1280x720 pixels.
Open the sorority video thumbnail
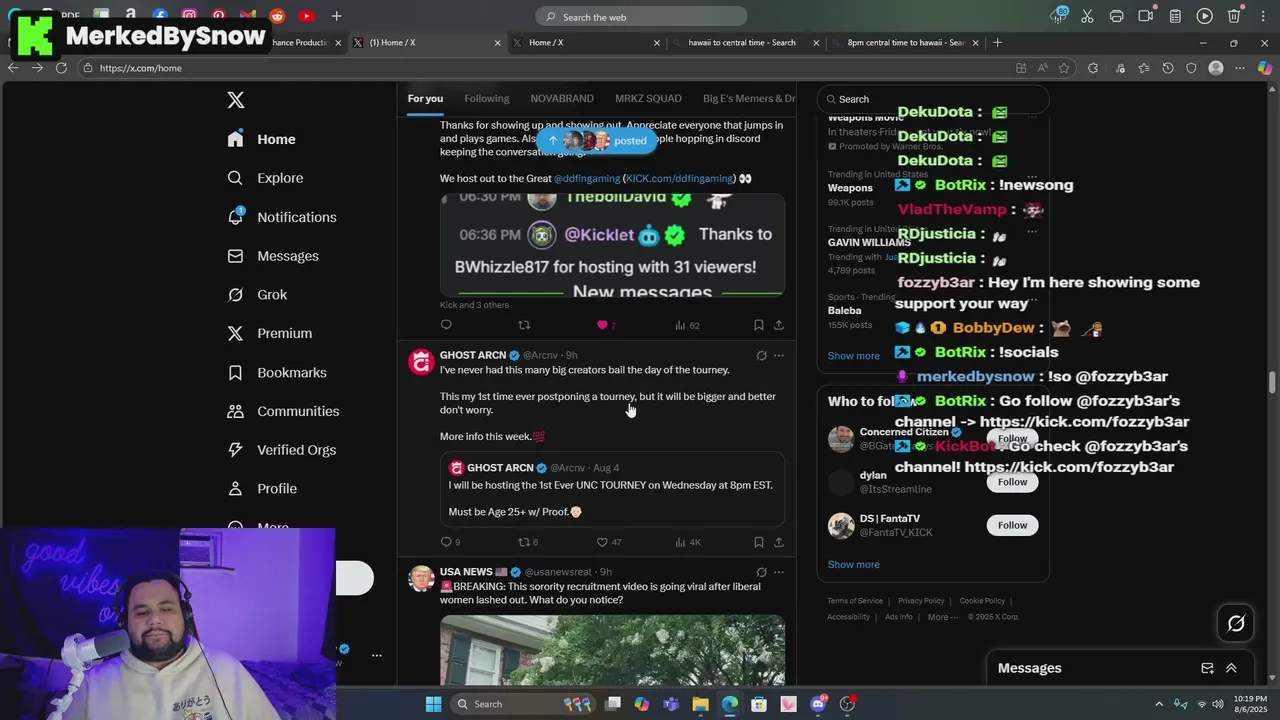pyautogui.click(x=612, y=650)
